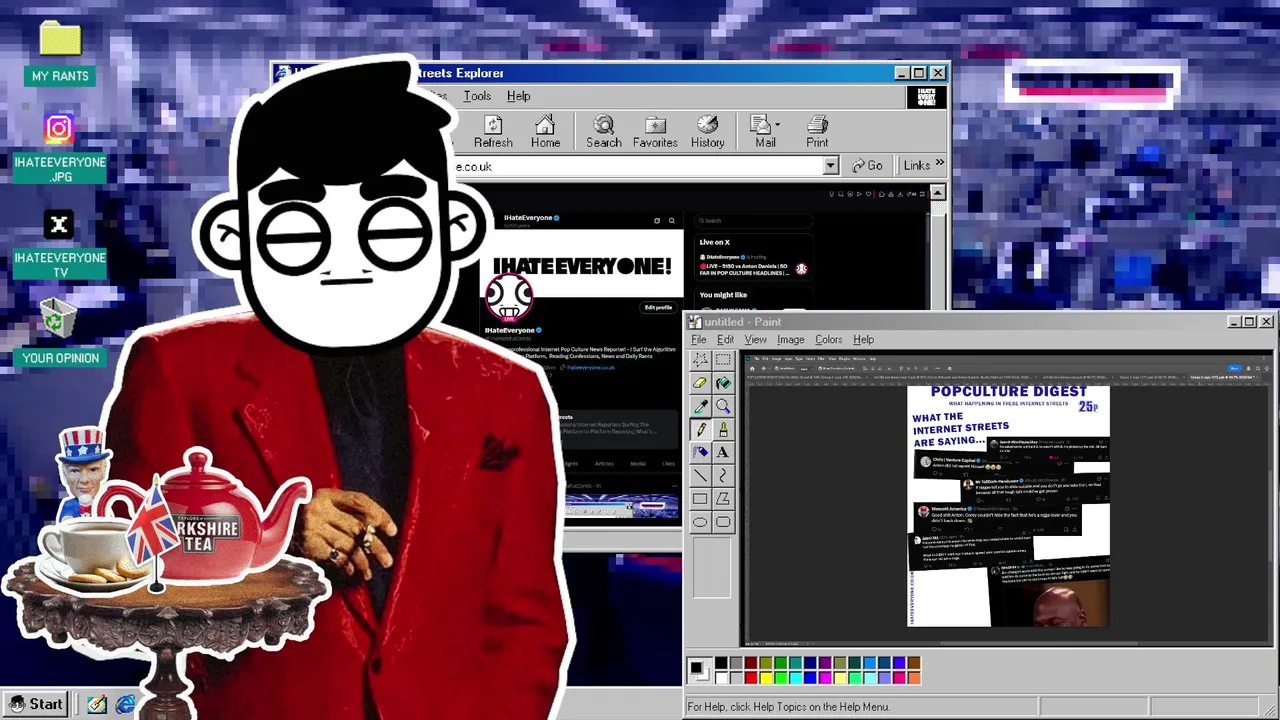Choose the Ellipse tool in Paint
The image size is (1280, 720).
click(x=700, y=521)
